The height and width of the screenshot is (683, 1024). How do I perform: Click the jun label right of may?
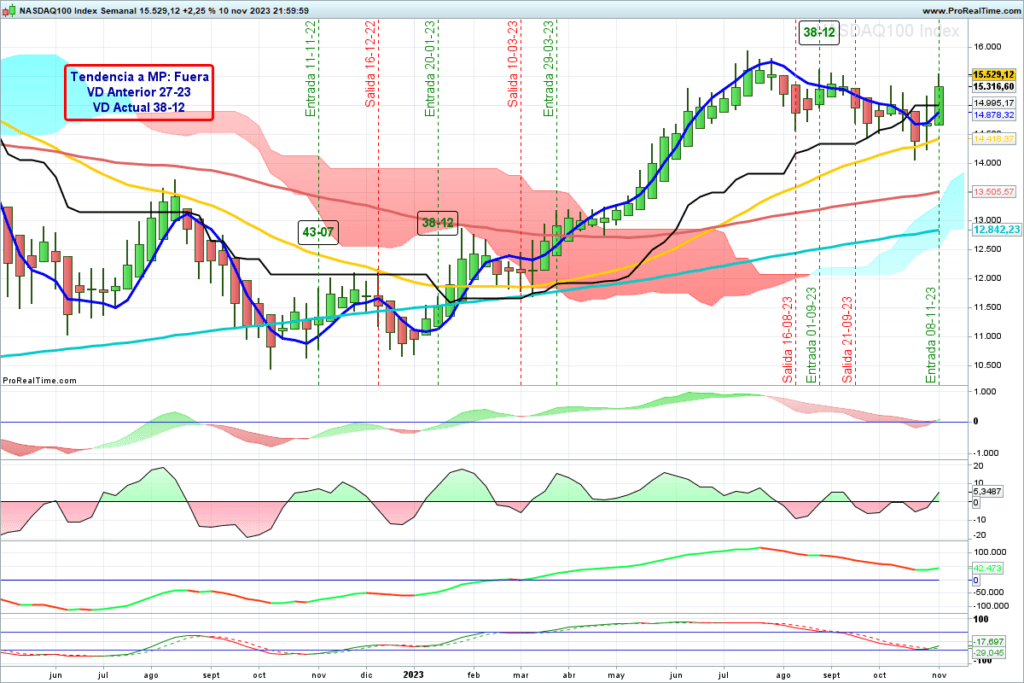pyautogui.click(x=675, y=675)
